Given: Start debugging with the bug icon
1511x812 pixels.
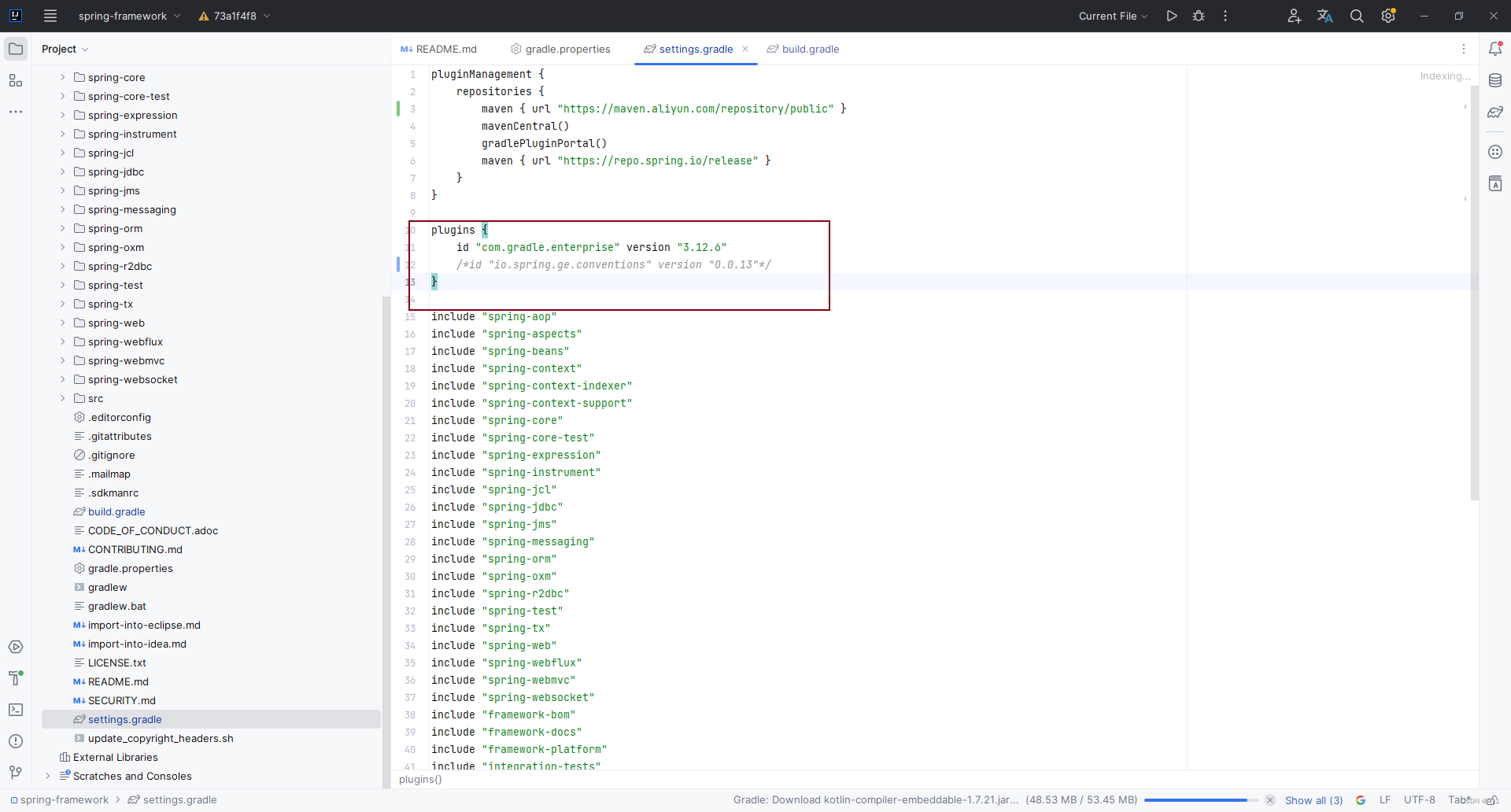Looking at the screenshot, I should point(1199,16).
